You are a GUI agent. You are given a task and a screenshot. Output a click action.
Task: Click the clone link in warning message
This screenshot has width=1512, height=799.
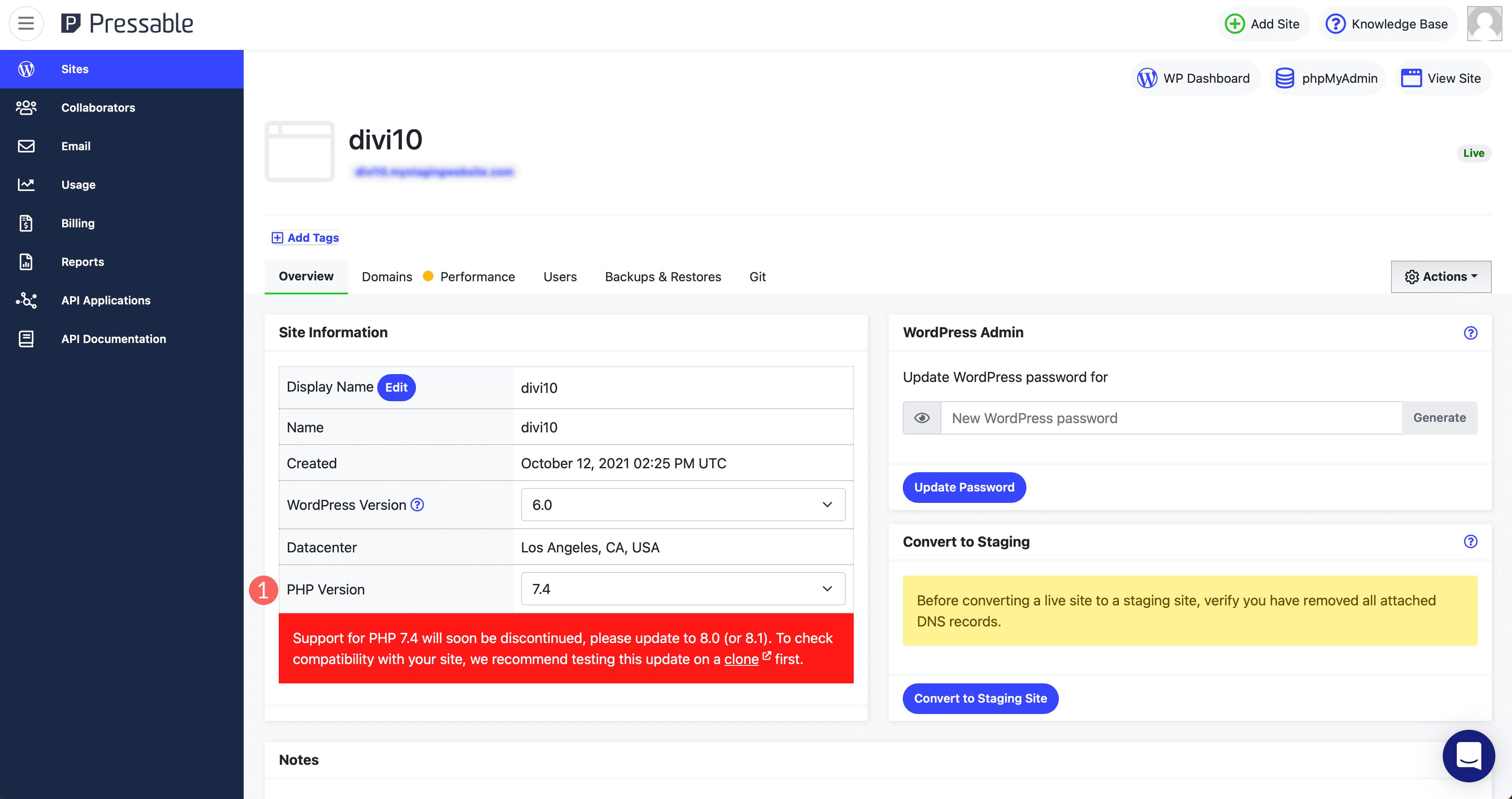[x=741, y=658]
